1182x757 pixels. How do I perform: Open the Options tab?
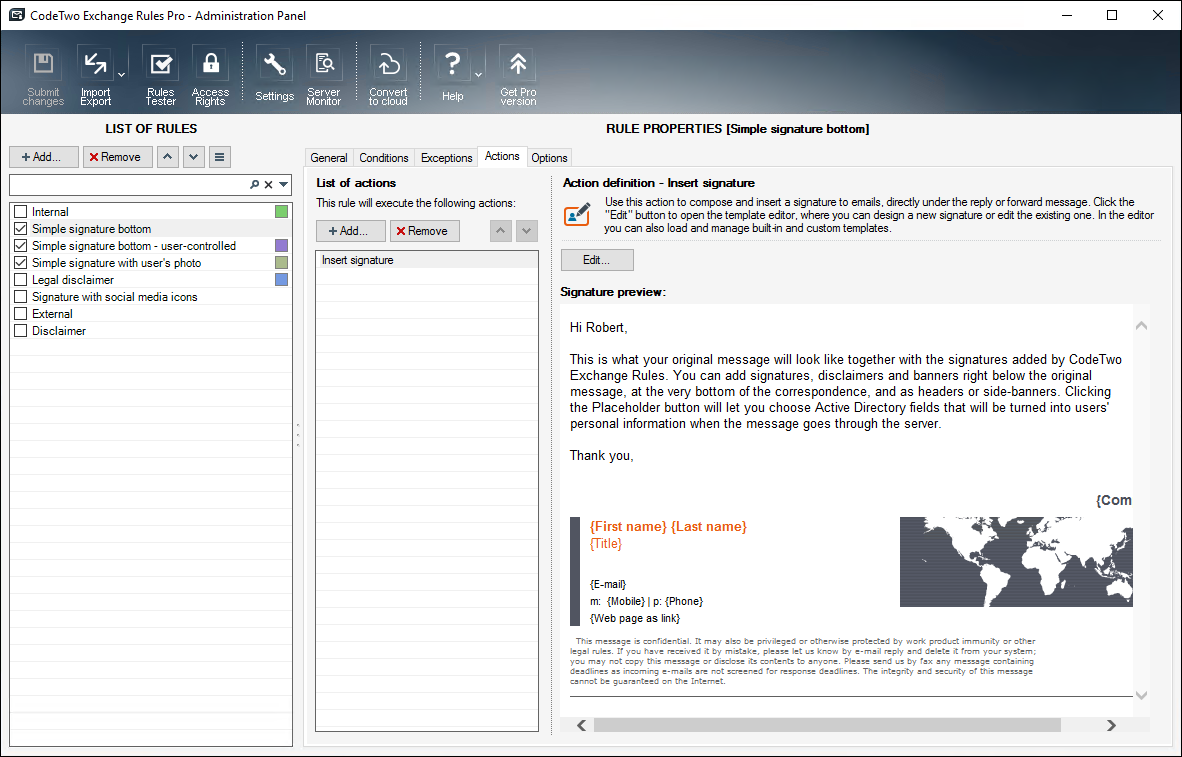click(549, 158)
